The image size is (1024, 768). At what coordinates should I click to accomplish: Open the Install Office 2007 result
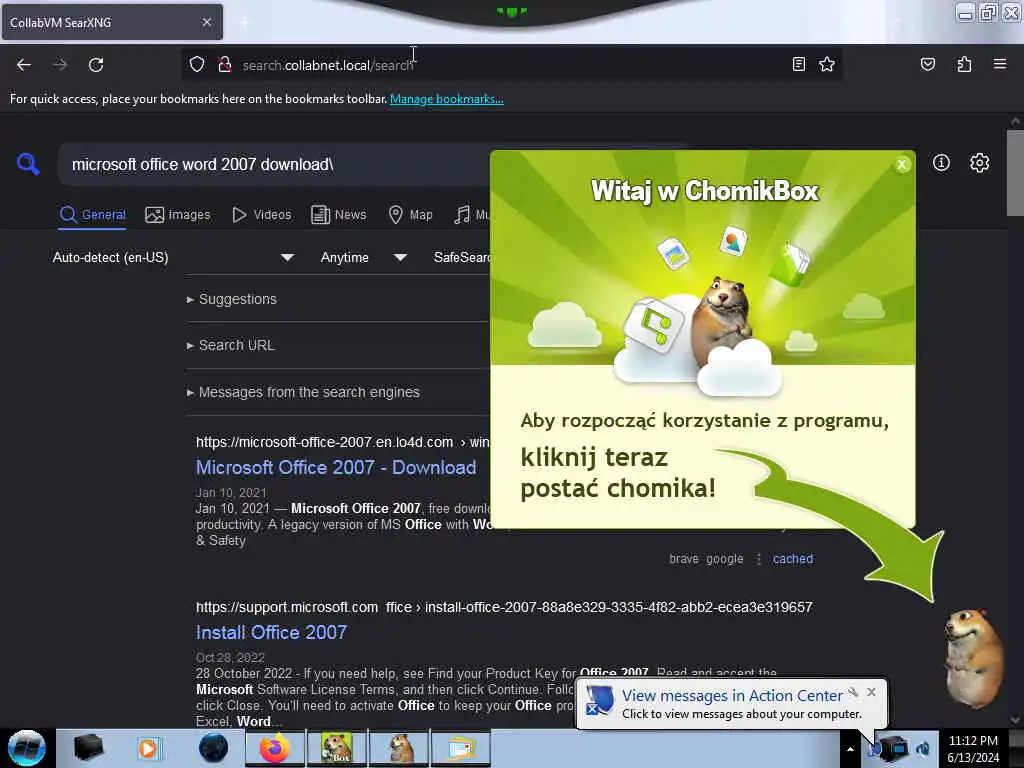point(271,632)
